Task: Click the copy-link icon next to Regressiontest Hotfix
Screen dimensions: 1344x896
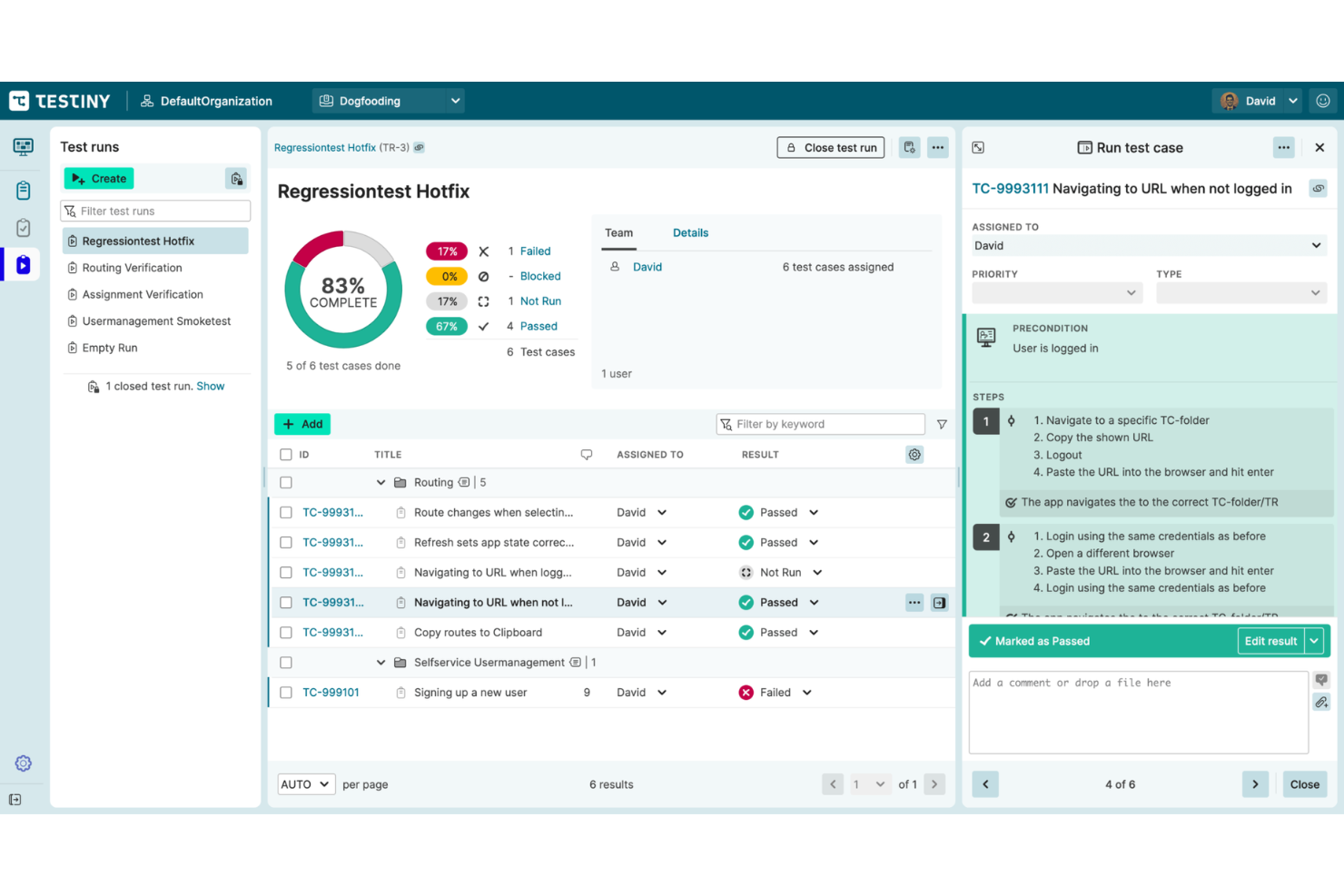Action: coord(418,147)
